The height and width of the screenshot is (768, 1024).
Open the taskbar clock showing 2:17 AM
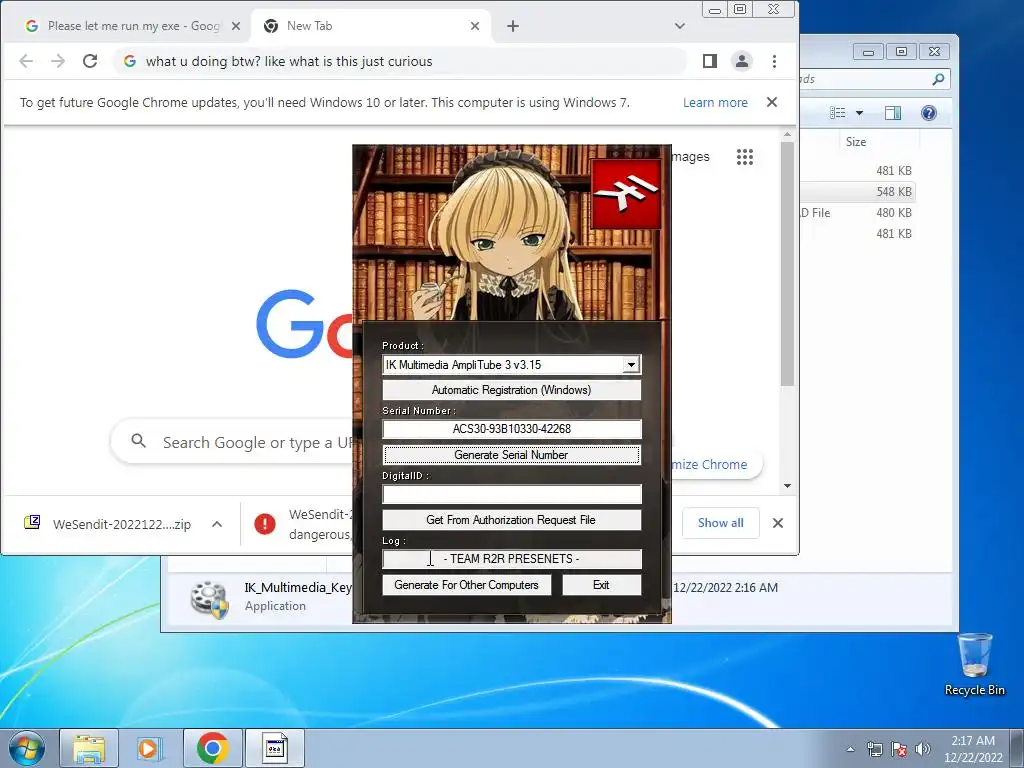(973, 749)
